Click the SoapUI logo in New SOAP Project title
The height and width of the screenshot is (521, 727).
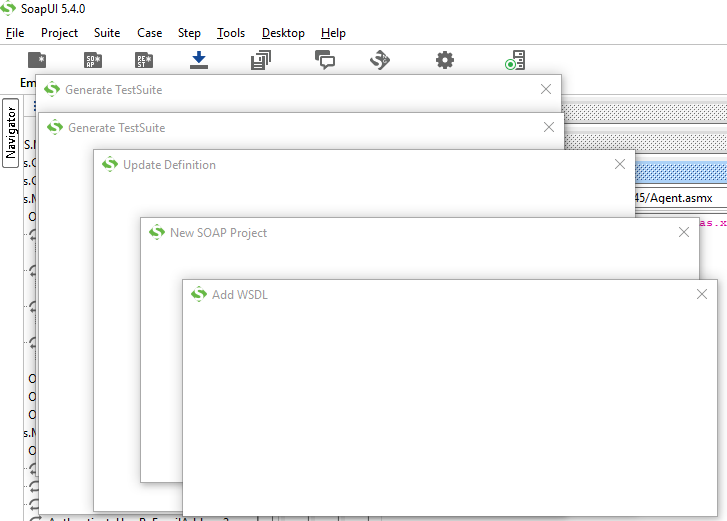(x=157, y=232)
